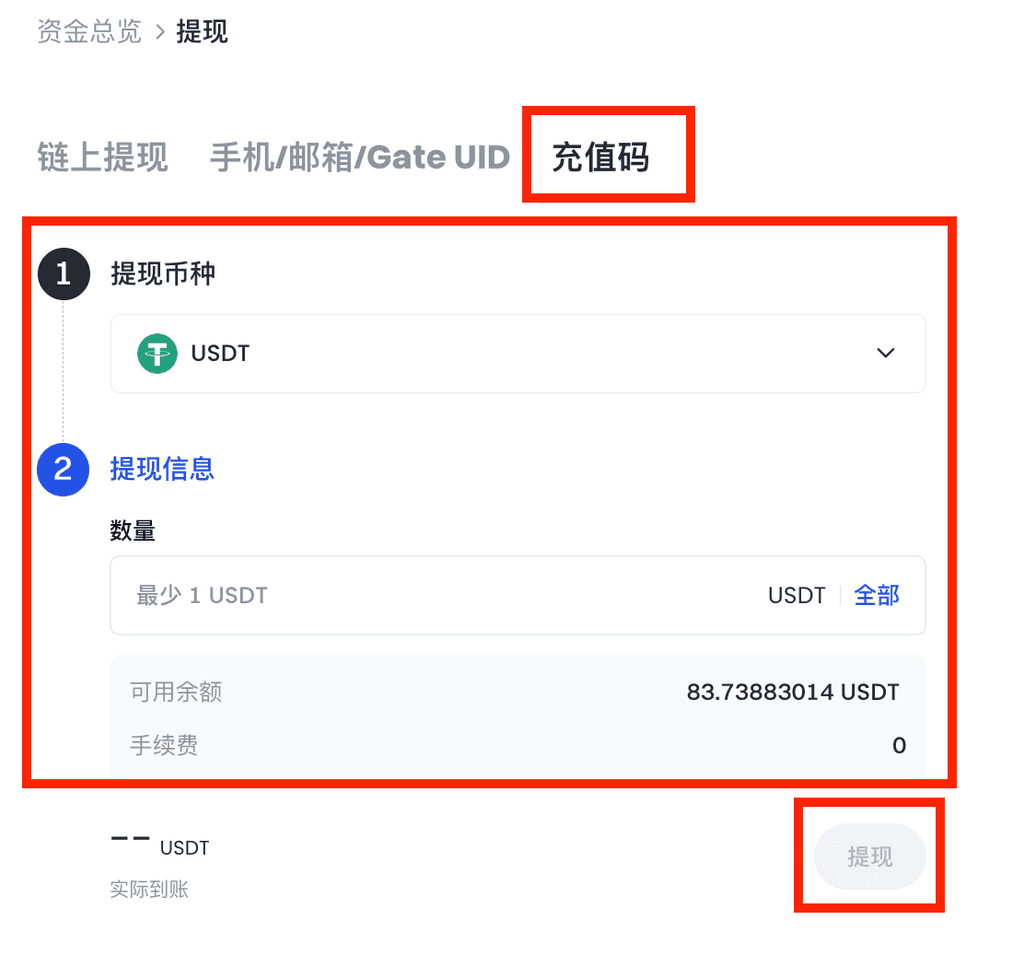Image resolution: width=1024 pixels, height=967 pixels.
Task: Switch to the 链上提现 tab
Action: pos(103,157)
